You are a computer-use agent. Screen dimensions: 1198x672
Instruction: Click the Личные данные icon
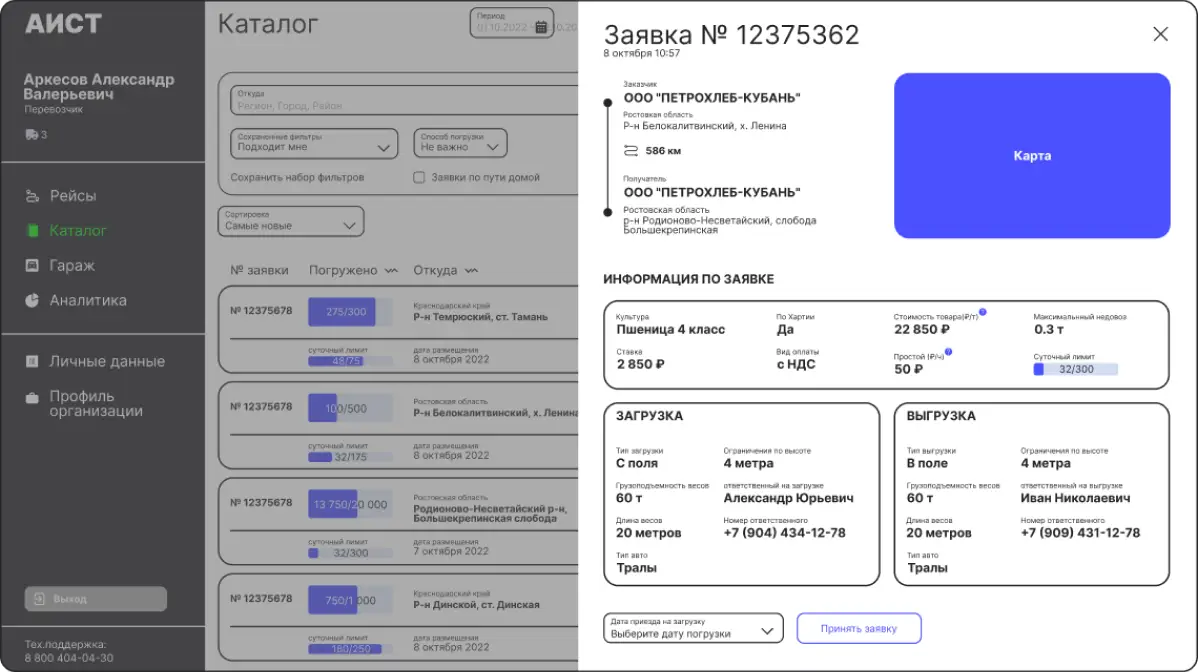tap(32, 362)
